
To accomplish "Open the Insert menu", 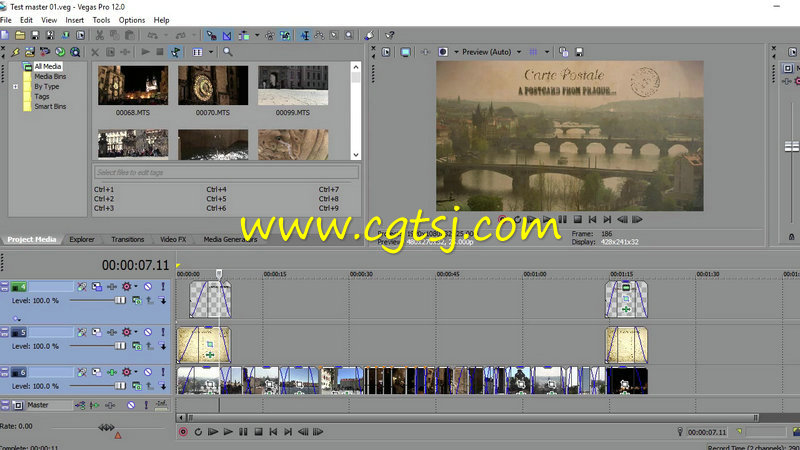I will coord(74,20).
